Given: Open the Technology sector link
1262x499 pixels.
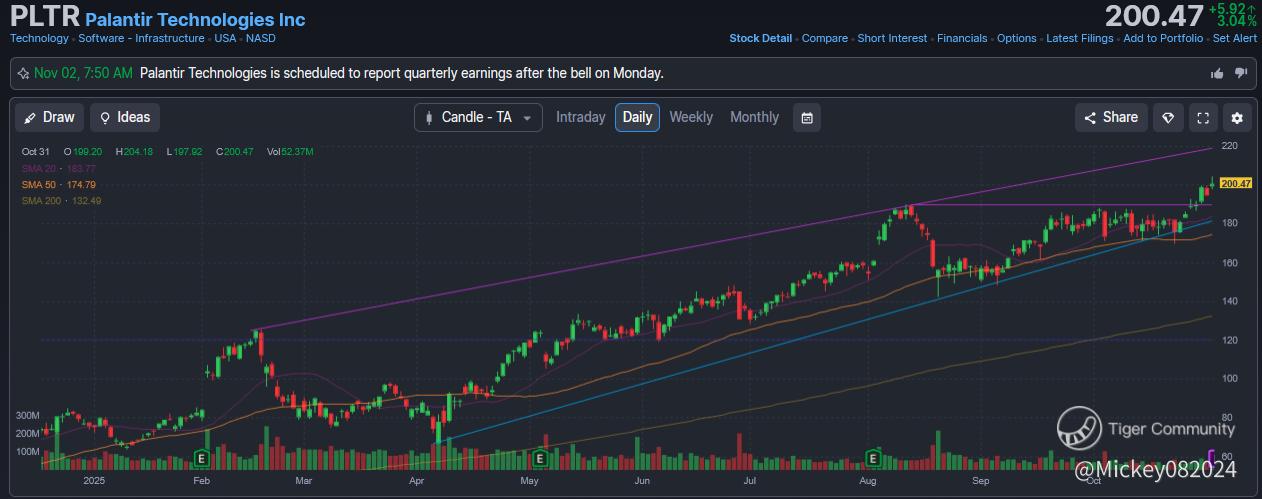Looking at the screenshot, I should [x=39, y=38].
